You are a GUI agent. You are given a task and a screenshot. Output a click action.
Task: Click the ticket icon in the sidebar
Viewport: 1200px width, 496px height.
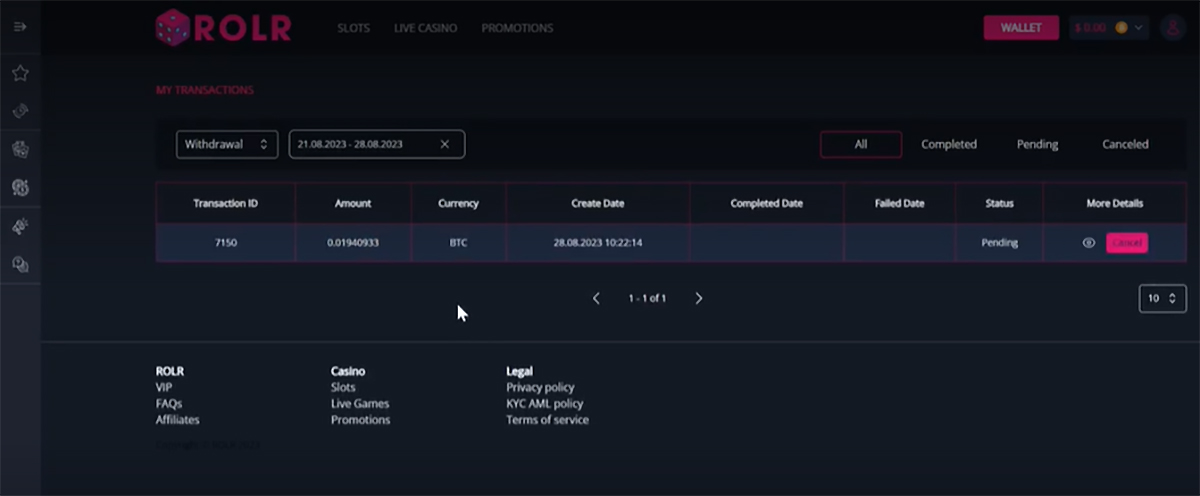click(20, 111)
